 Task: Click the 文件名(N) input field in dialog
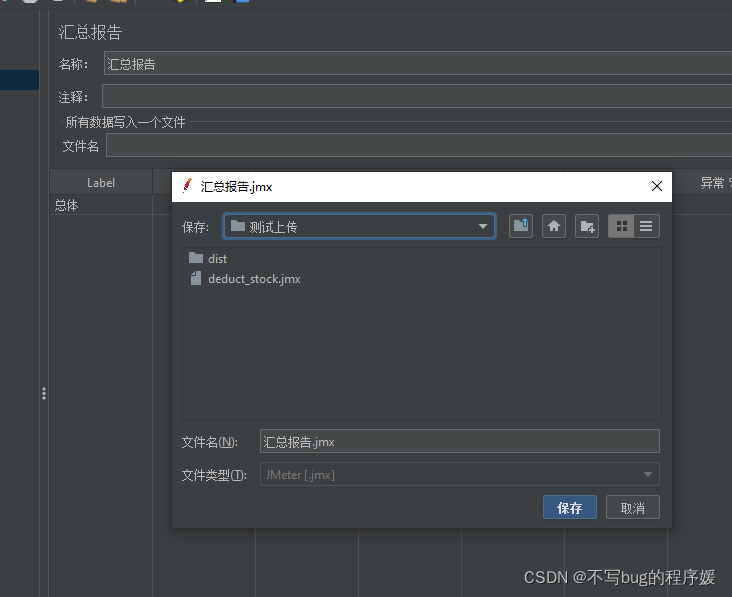click(459, 442)
